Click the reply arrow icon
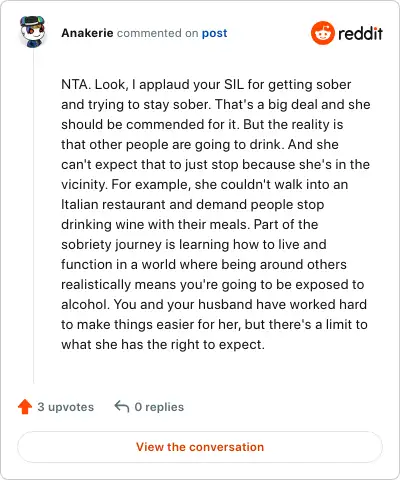Image resolution: width=400 pixels, height=480 pixels. [122, 407]
